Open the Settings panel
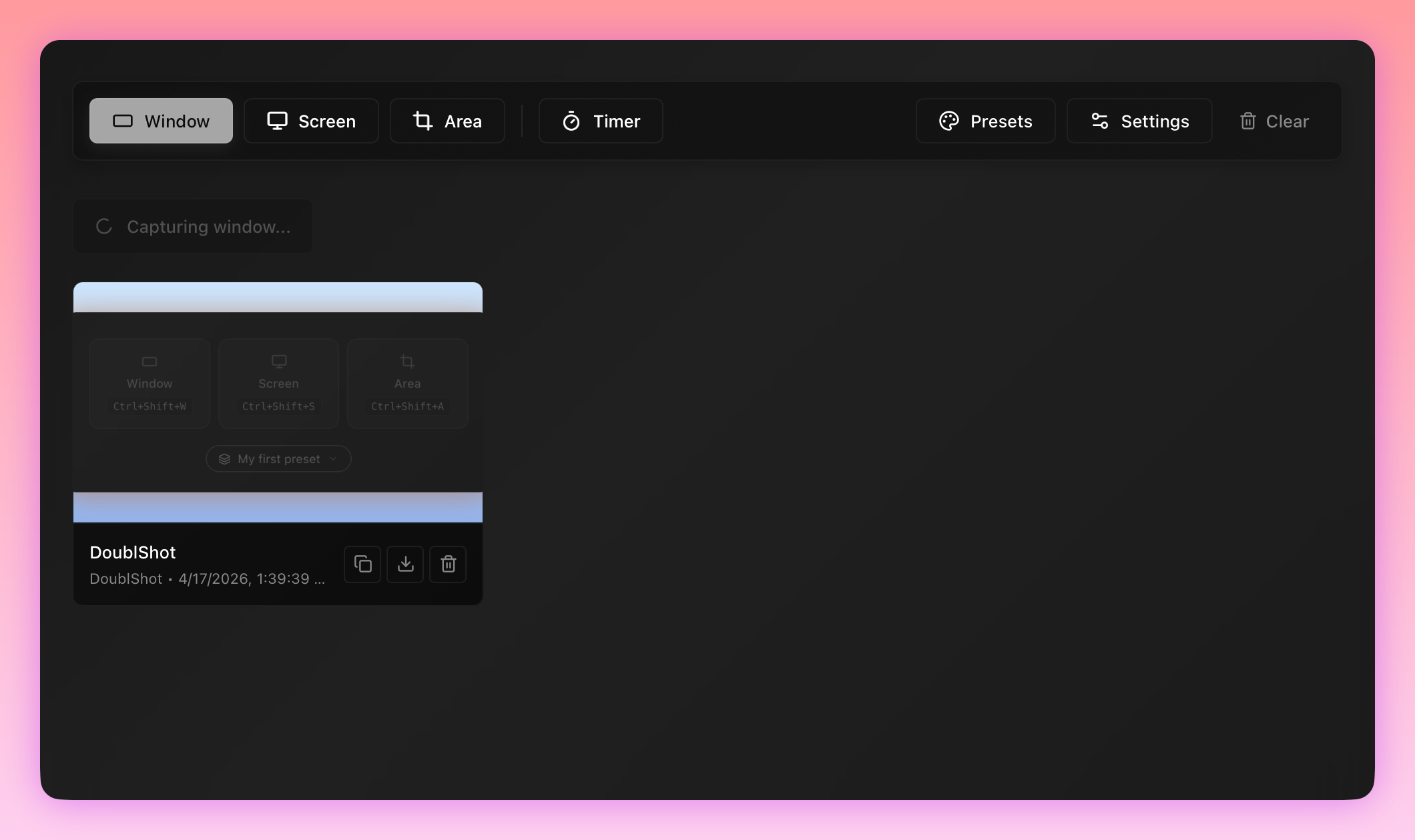Image resolution: width=1415 pixels, height=840 pixels. pyautogui.click(x=1139, y=121)
